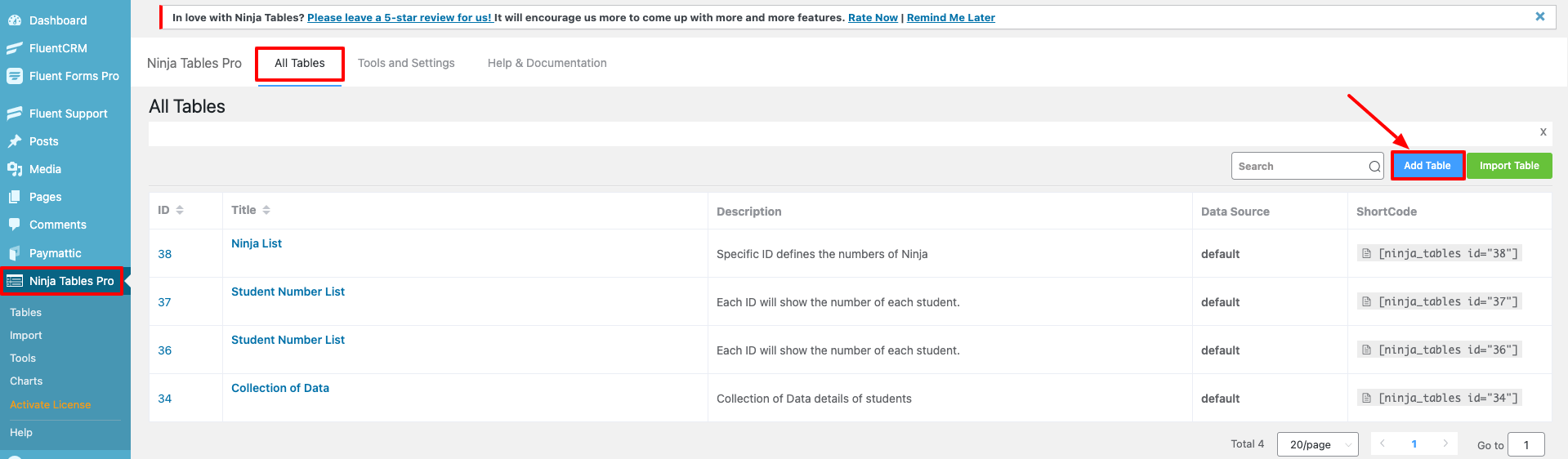Click the Dashboard icon in sidebar
Screen dimensions: 1568x459
coord(14,20)
